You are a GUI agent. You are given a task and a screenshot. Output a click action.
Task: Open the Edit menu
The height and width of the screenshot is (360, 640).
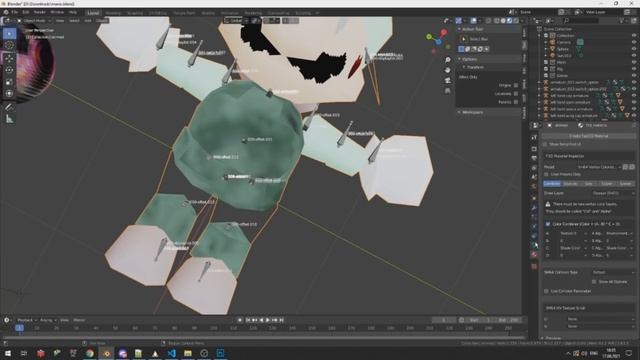(x=25, y=12)
